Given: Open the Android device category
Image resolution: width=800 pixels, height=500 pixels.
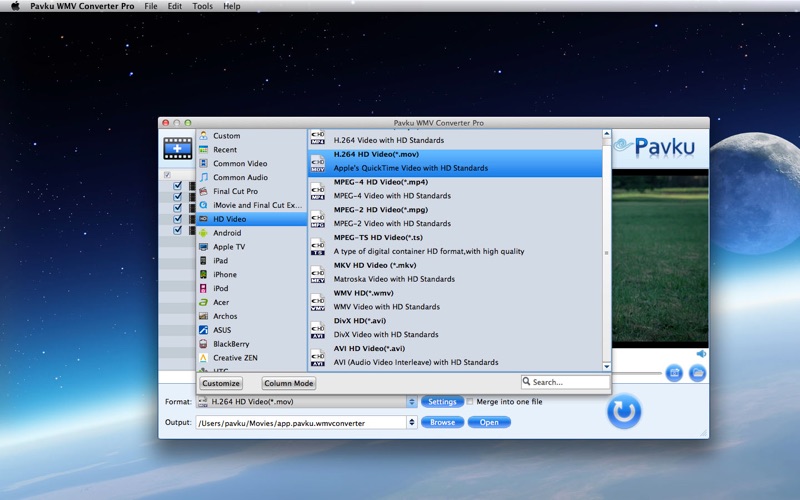Looking at the screenshot, I should pos(252,233).
